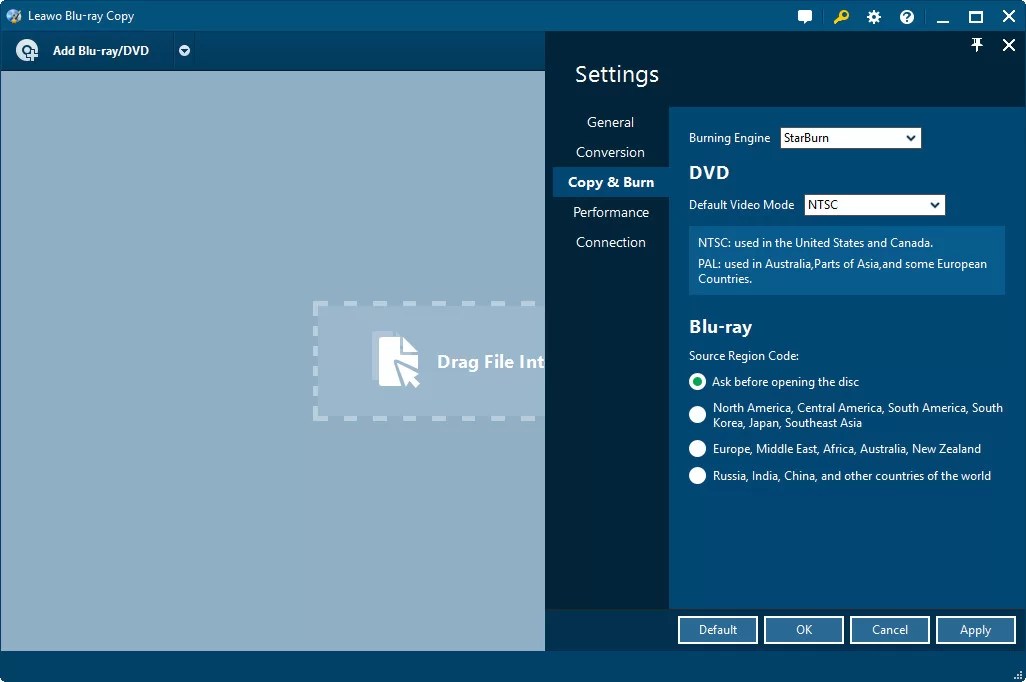The width and height of the screenshot is (1026, 682).
Task: Maximize the Leawo window
Action: [x=976, y=17]
